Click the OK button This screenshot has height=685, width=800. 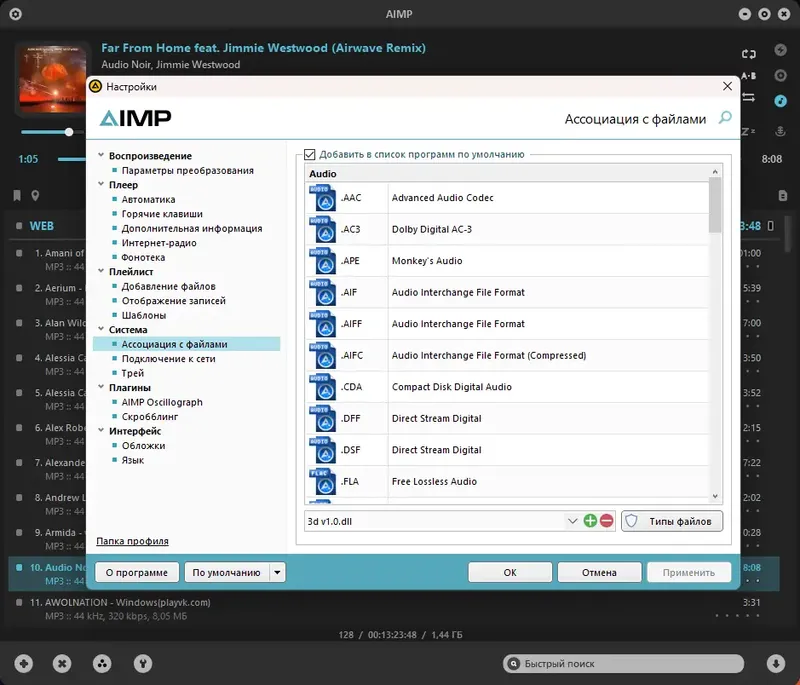(510, 572)
